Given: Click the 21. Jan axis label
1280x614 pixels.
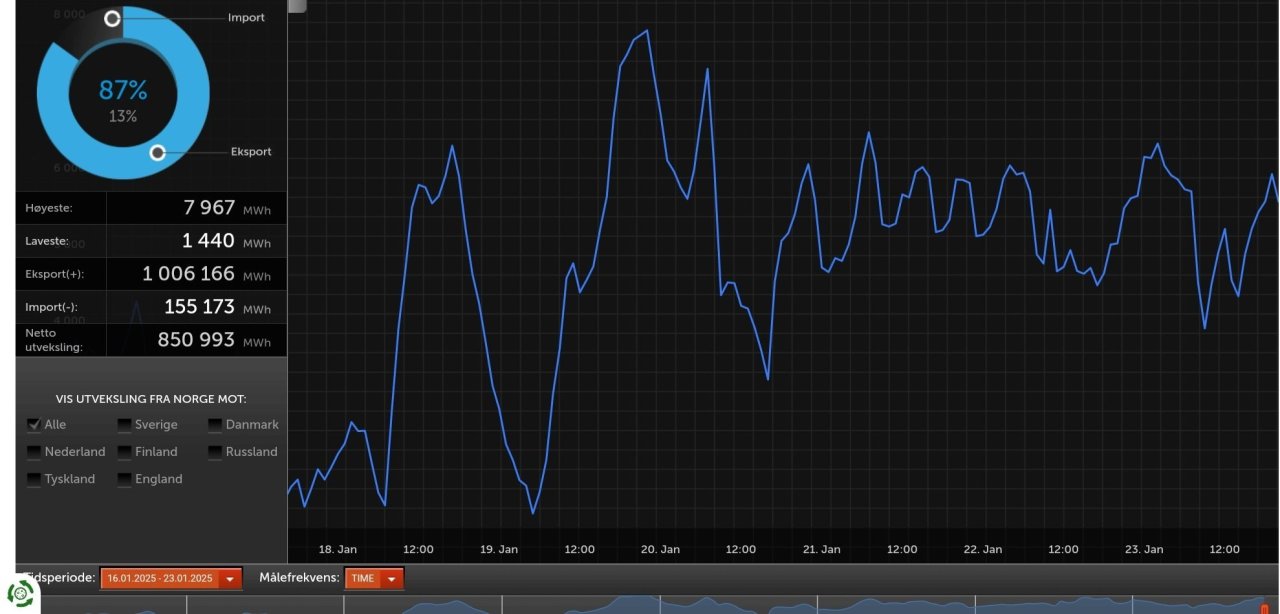Looking at the screenshot, I should click(821, 549).
